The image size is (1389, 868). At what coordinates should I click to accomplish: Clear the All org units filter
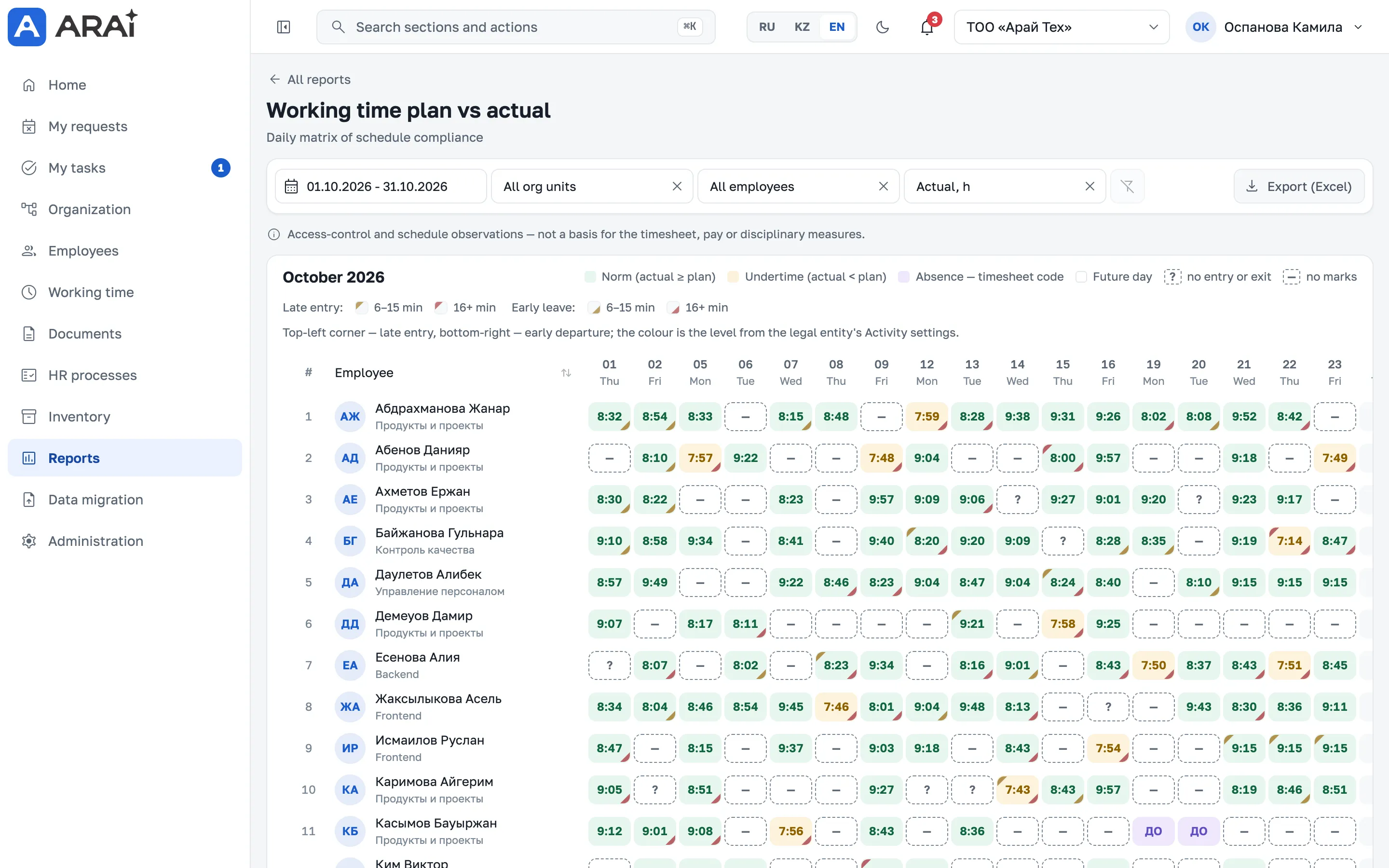click(x=677, y=187)
